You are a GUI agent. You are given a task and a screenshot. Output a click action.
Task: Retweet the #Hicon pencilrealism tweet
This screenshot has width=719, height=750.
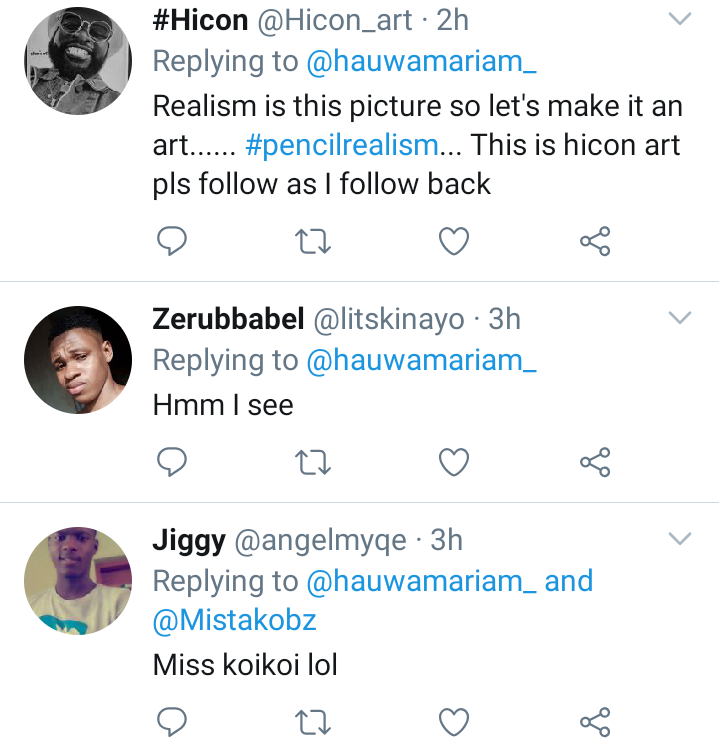(x=314, y=241)
